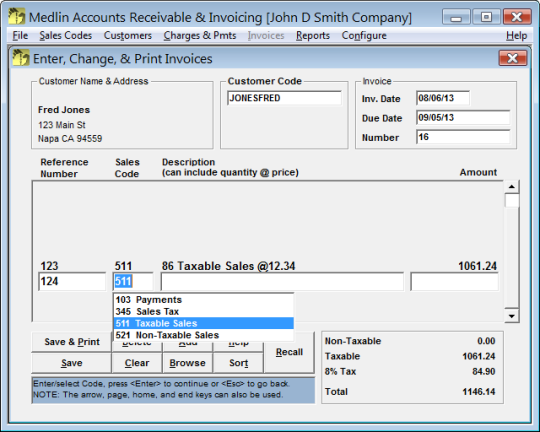
Task: Open the Reports menu
Action: pyautogui.click(x=313, y=35)
